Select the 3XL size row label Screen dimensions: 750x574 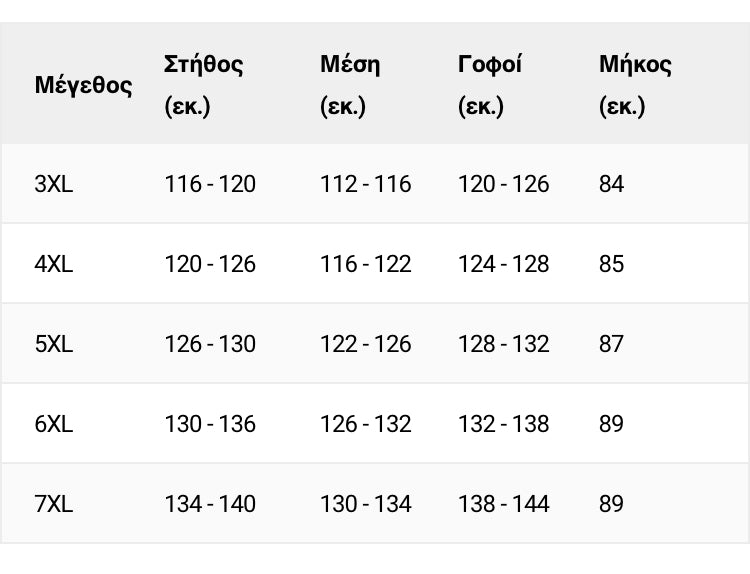[54, 184]
